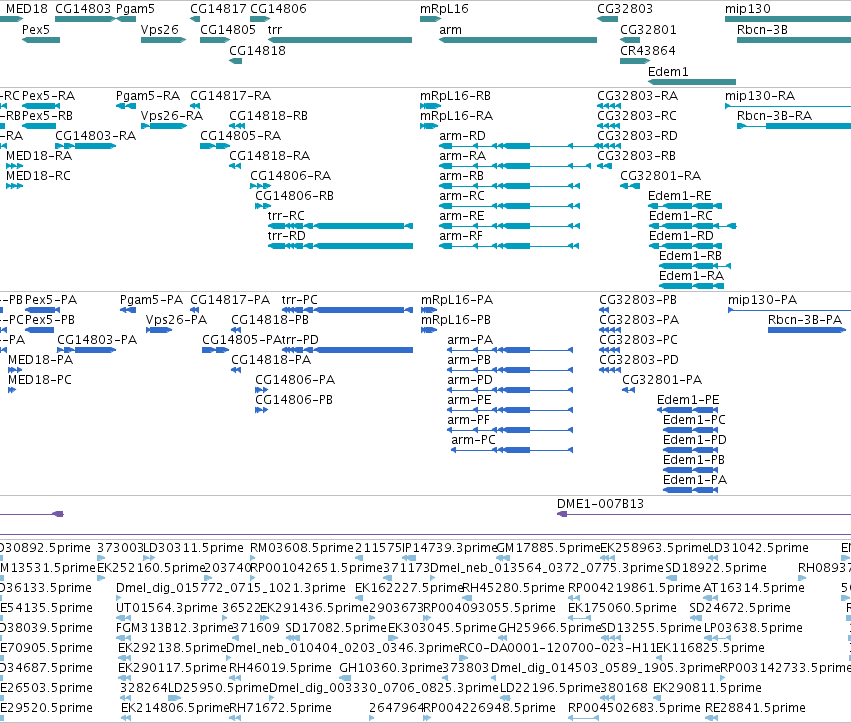Click protein arm-PA
This screenshot has height=723, width=851.
(x=510, y=350)
